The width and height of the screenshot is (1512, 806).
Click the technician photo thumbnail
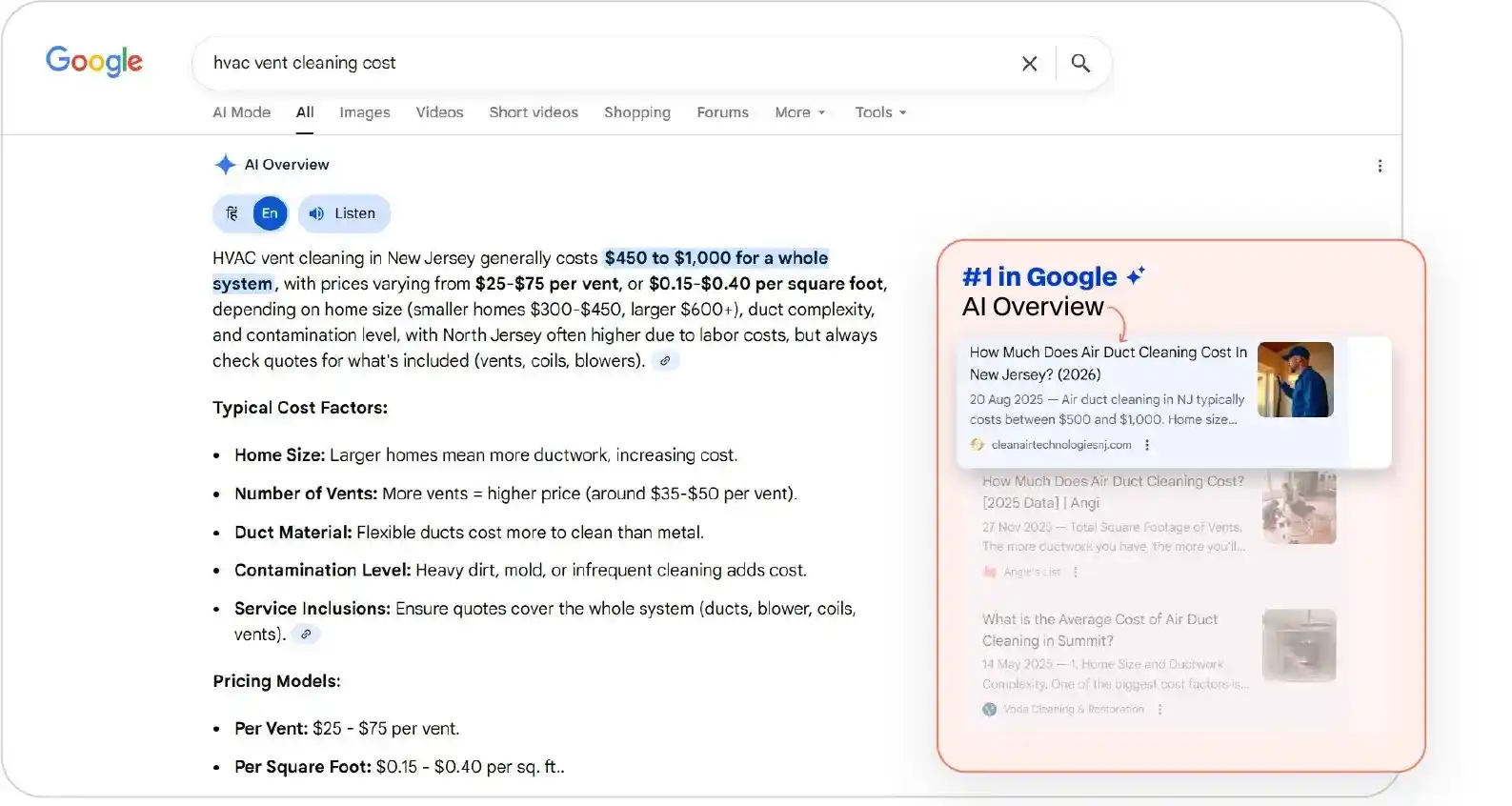(x=1295, y=379)
